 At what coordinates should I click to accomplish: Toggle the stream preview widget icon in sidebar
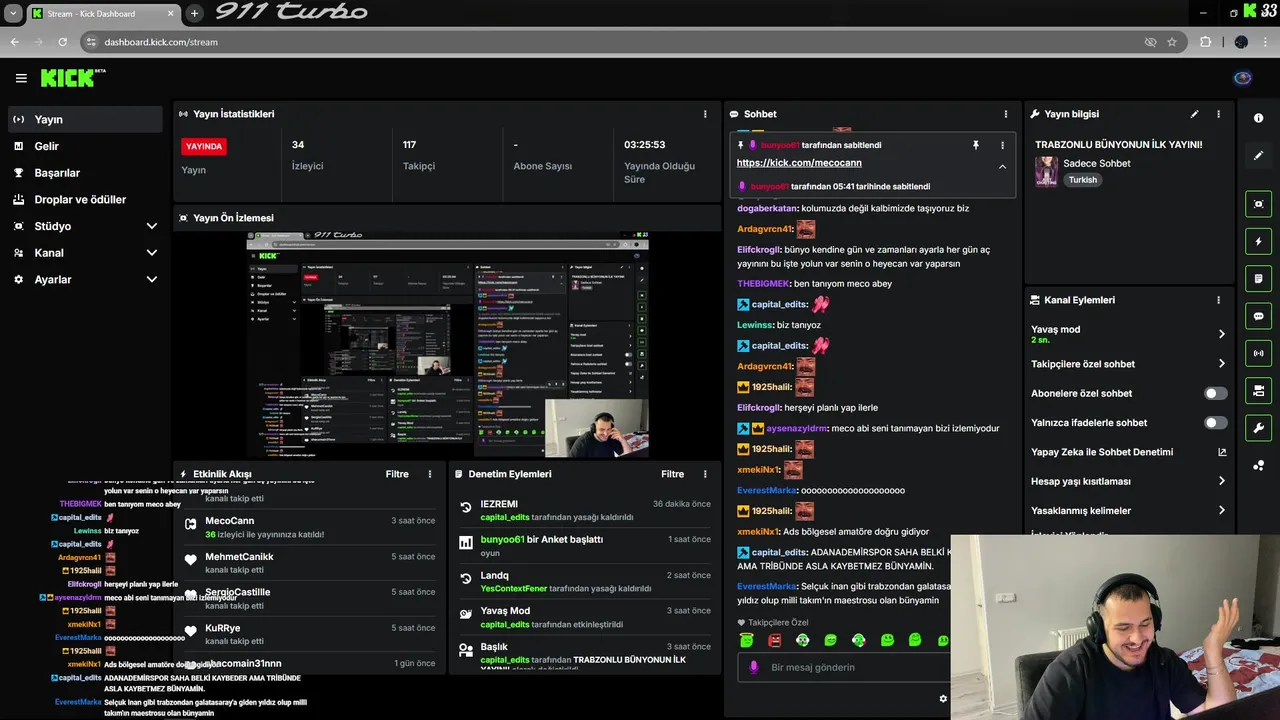click(1258, 204)
